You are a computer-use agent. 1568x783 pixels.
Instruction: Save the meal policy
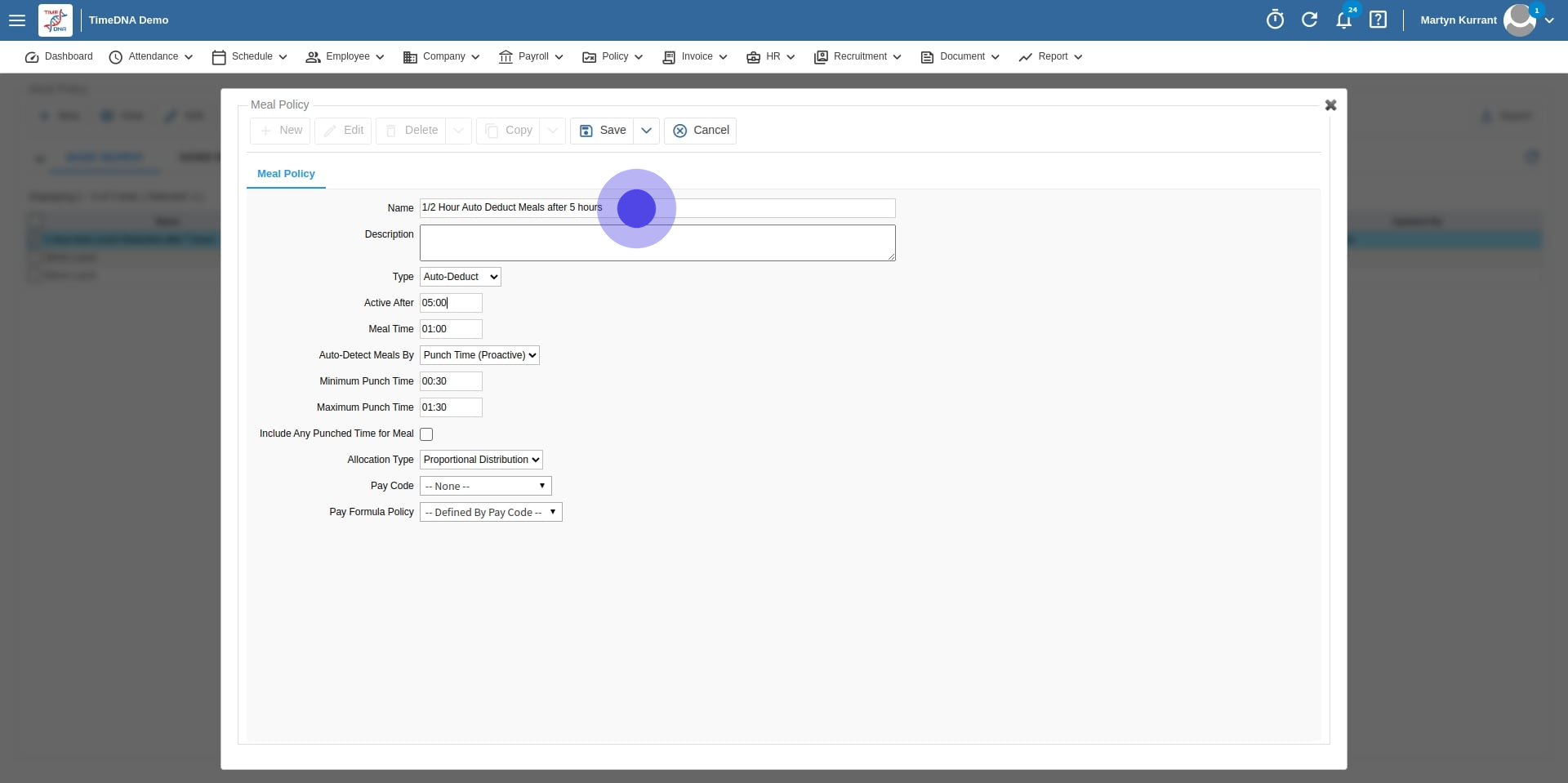click(603, 131)
